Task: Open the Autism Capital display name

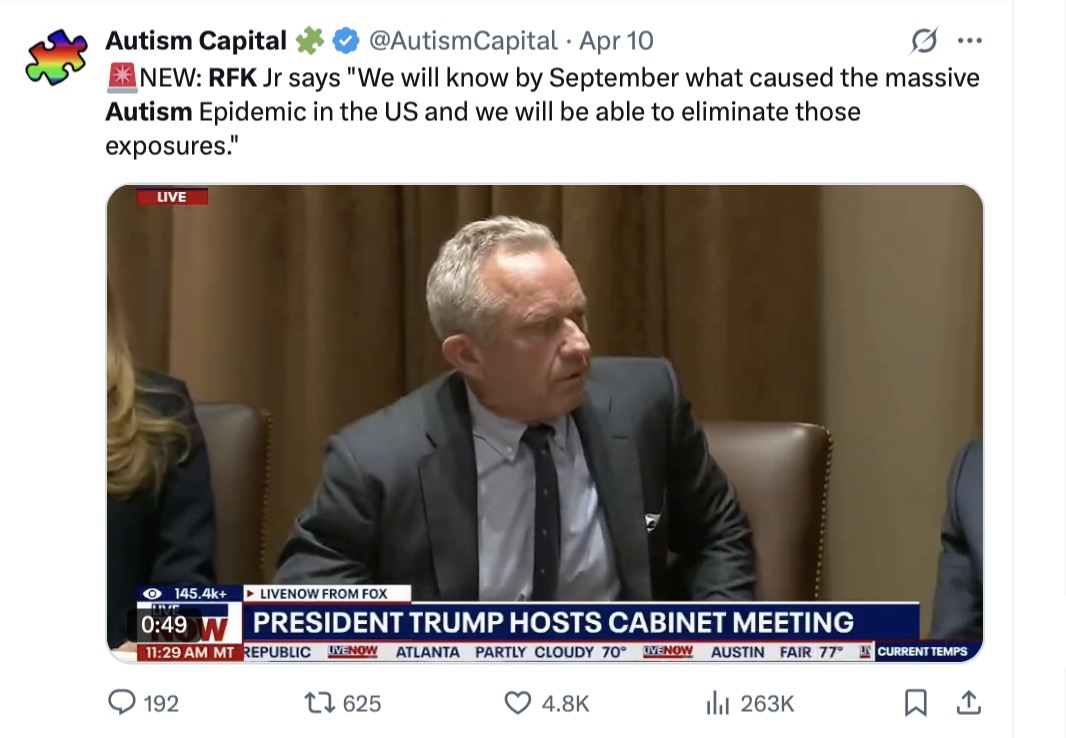Action: pyautogui.click(x=196, y=41)
